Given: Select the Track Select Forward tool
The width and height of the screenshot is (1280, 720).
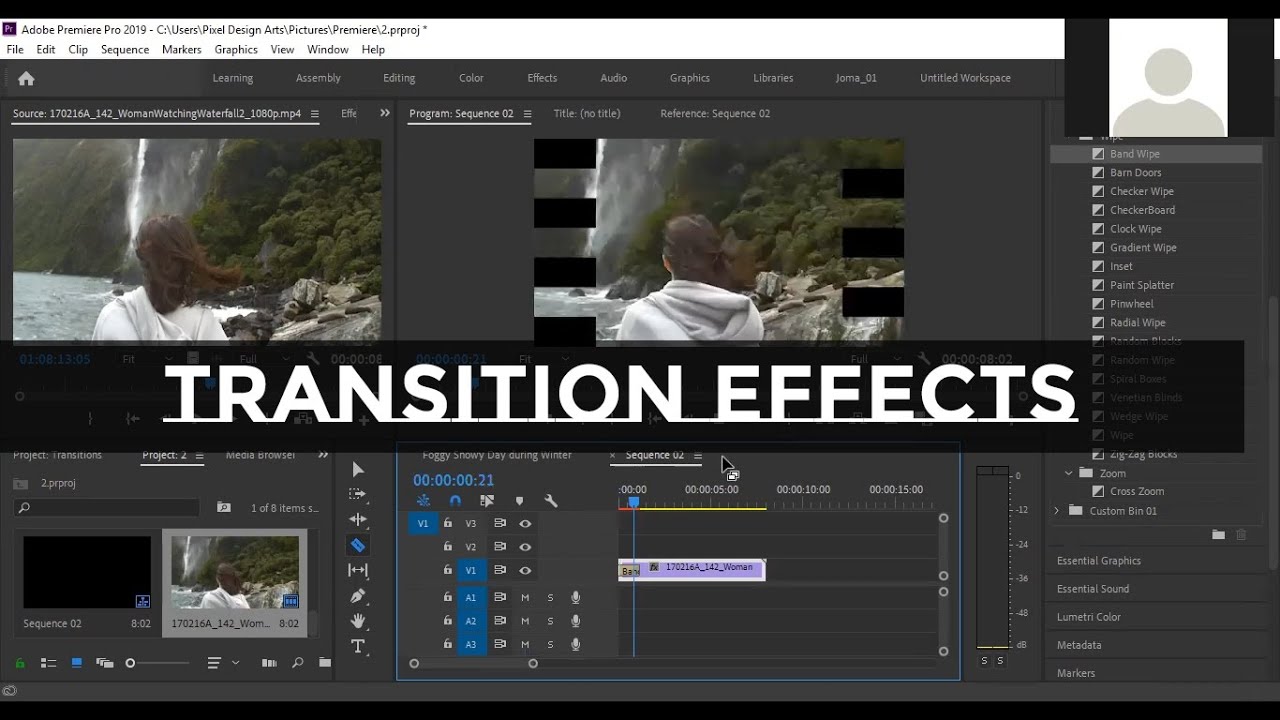Looking at the screenshot, I should click(357, 494).
